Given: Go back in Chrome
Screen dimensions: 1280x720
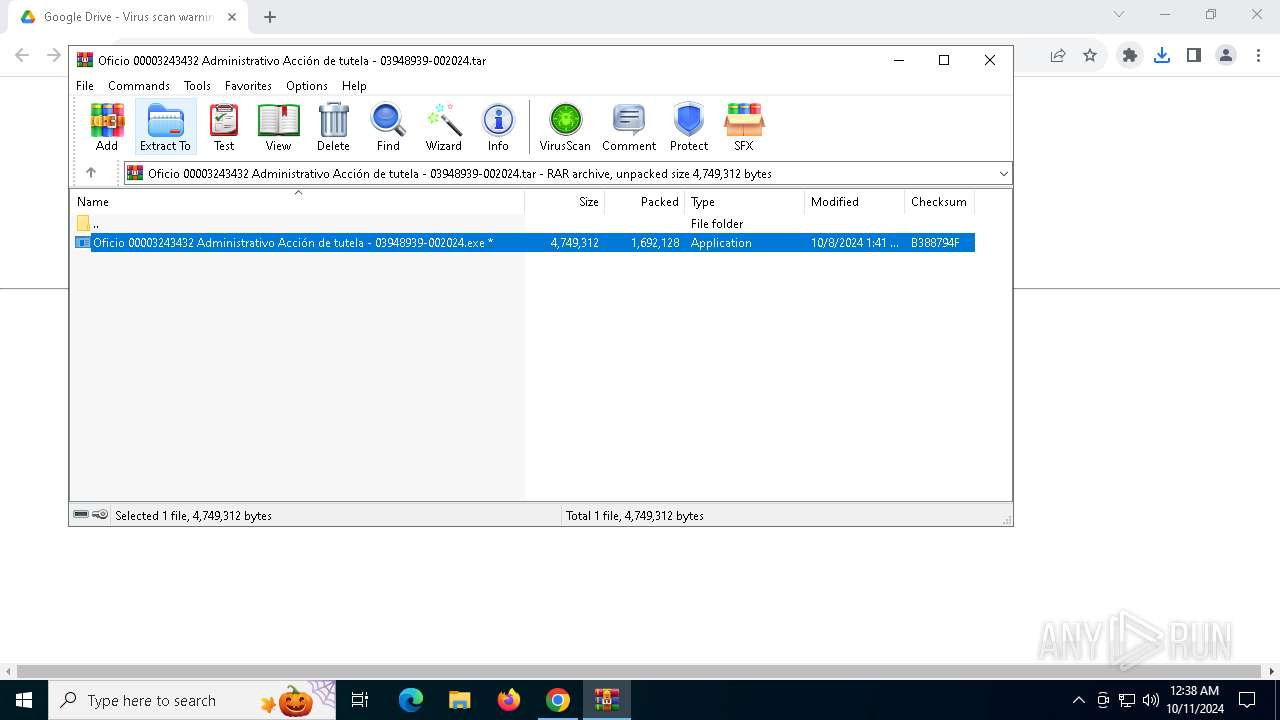Looking at the screenshot, I should pyautogui.click(x=22, y=56).
